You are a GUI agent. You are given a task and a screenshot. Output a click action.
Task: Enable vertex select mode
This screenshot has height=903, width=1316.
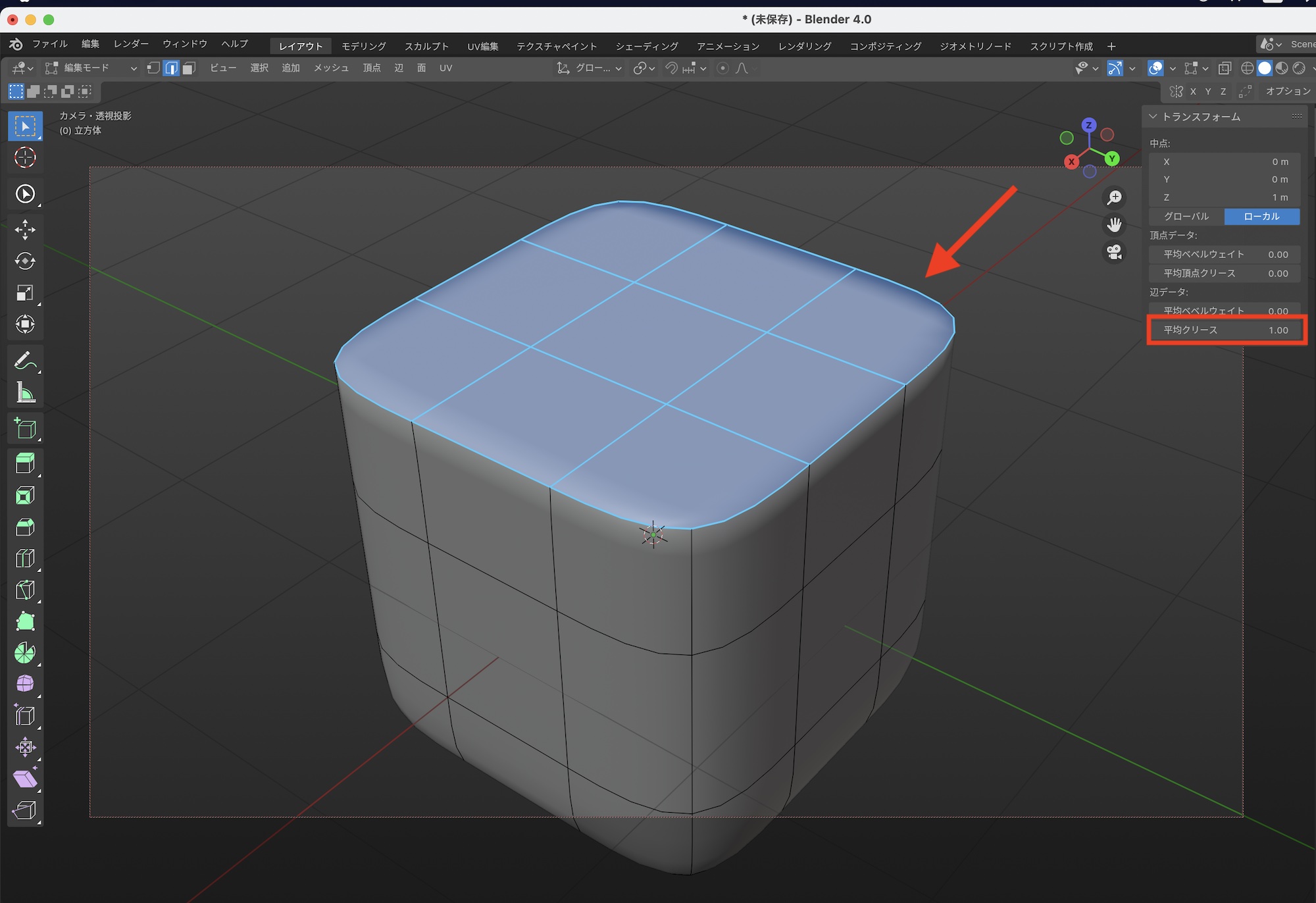coord(153,68)
